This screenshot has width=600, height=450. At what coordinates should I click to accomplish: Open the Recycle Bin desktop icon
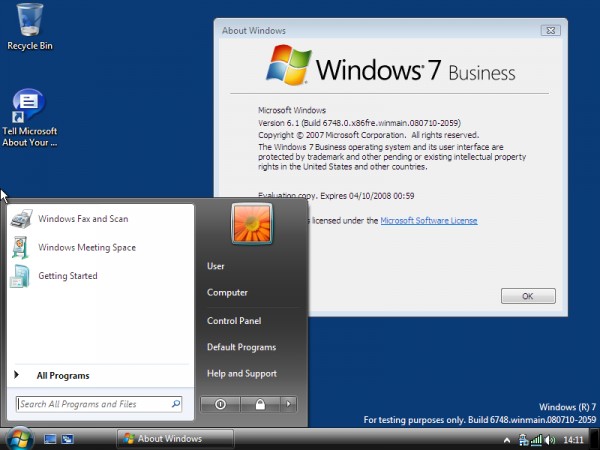tap(30, 27)
